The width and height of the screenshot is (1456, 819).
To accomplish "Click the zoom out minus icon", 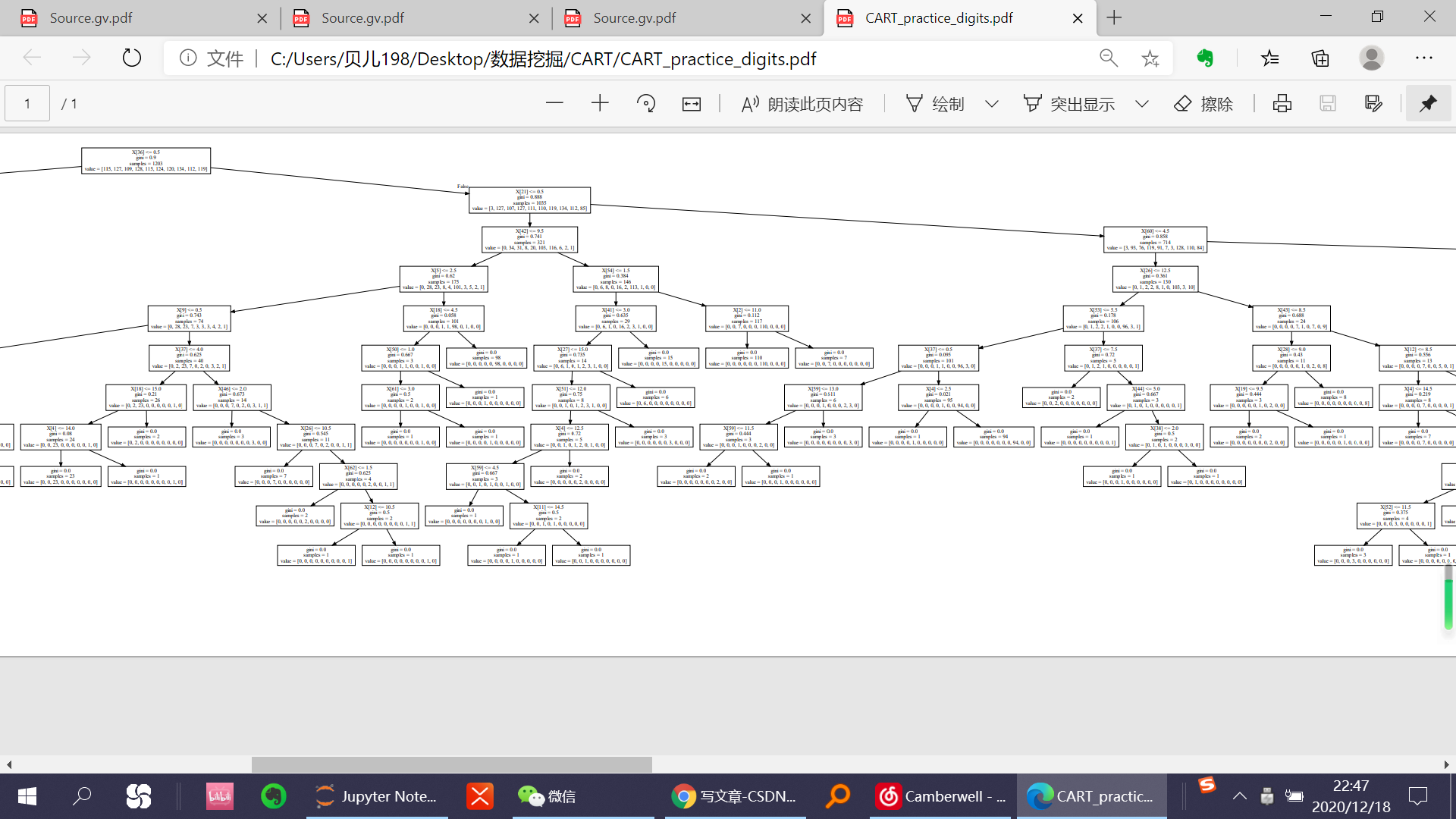I will (x=554, y=104).
